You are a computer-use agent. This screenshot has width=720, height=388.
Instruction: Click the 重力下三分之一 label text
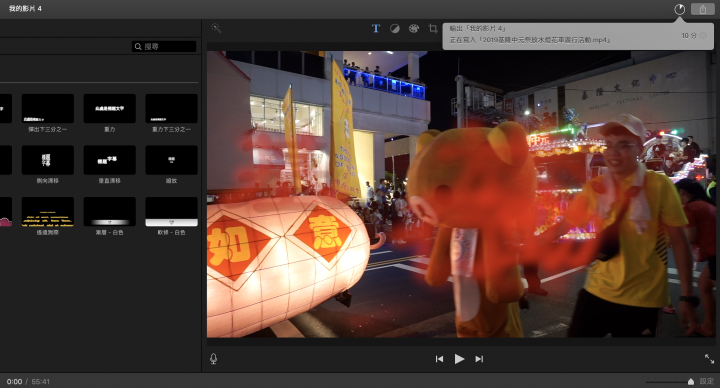[x=171, y=129]
